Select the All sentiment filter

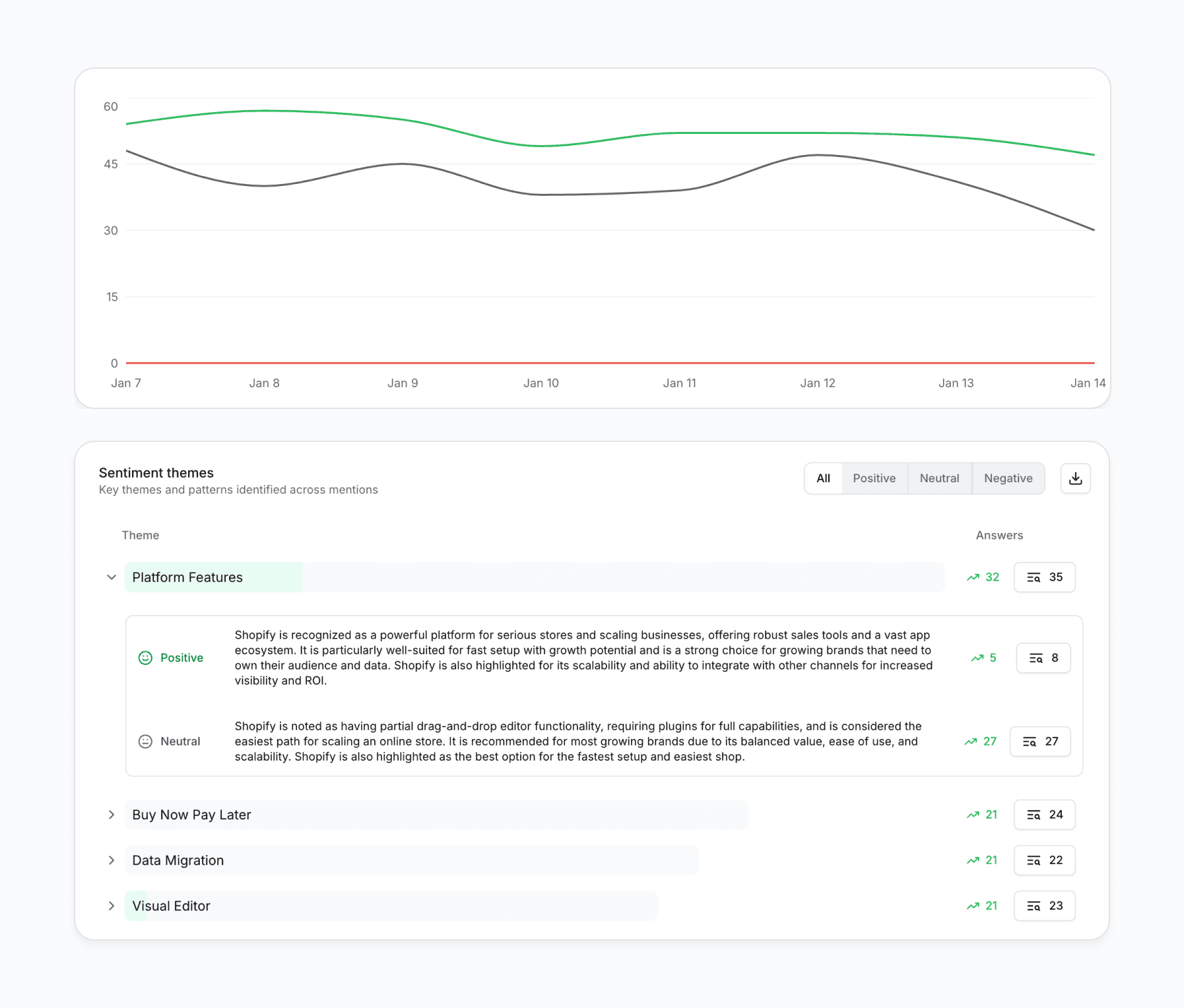[x=823, y=478]
